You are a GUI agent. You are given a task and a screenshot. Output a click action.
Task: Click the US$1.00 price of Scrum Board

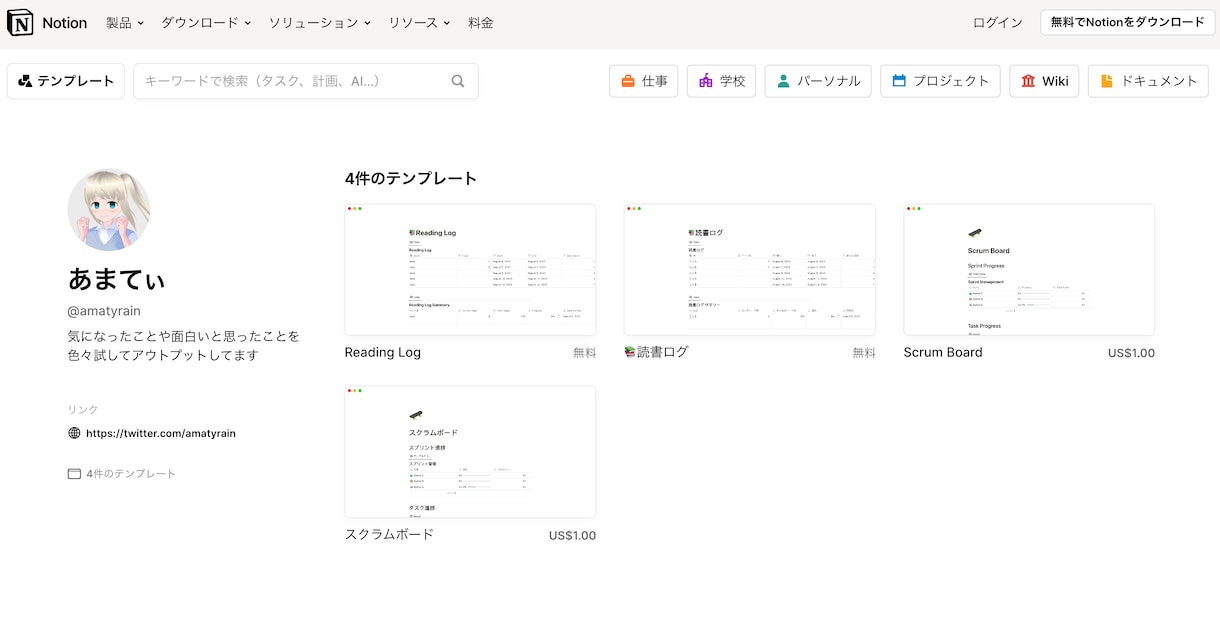point(1131,353)
